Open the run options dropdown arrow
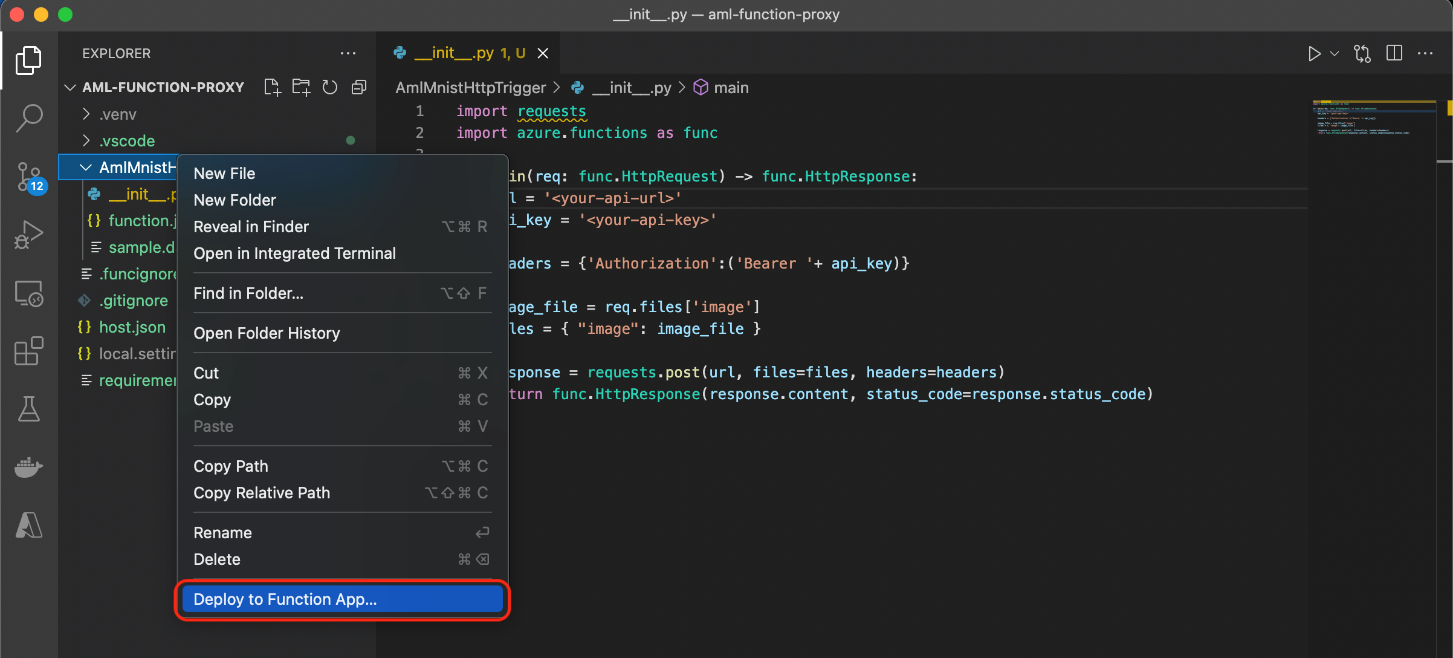Viewport: 1453px width, 658px height. 1334,54
